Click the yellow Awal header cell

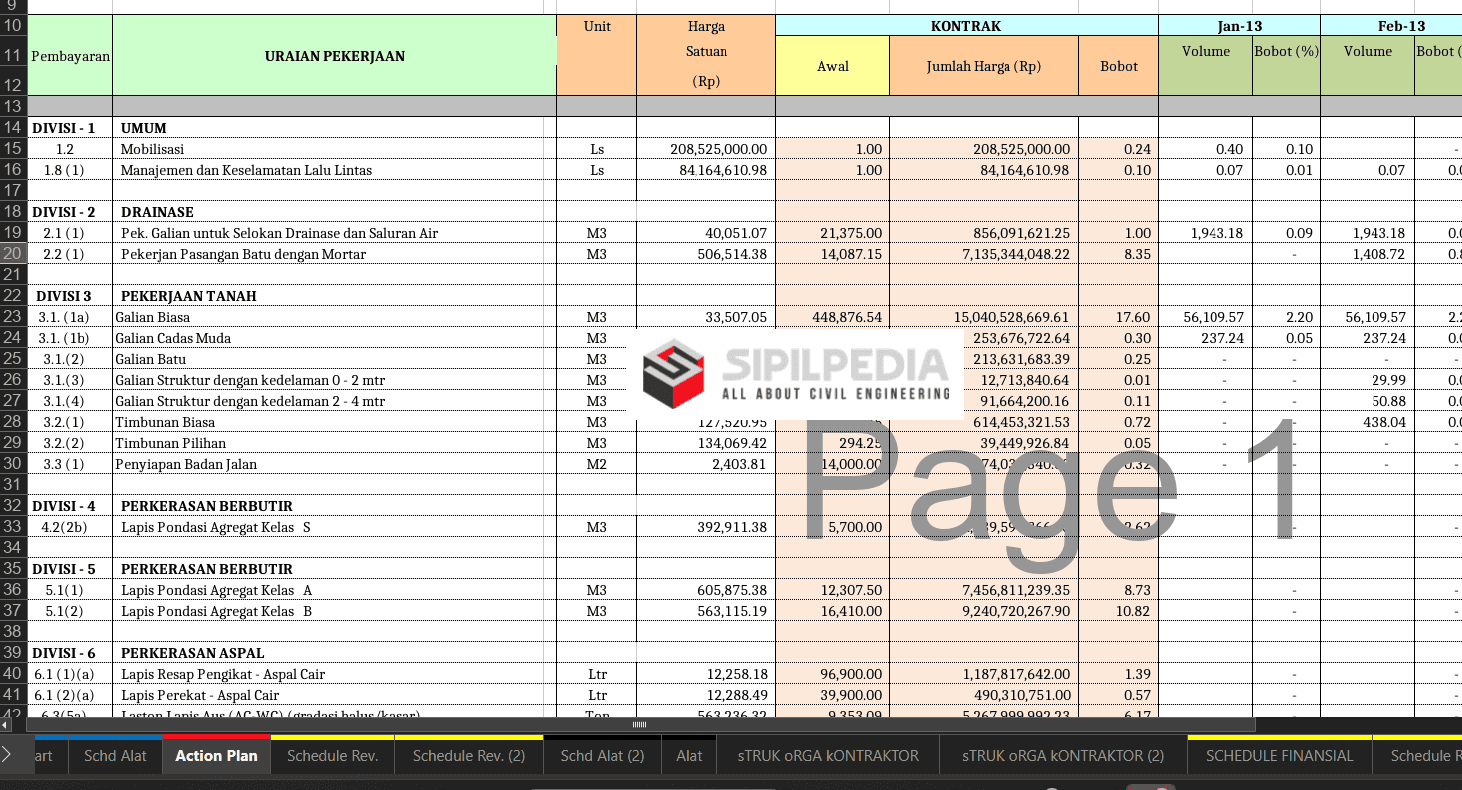pyautogui.click(x=832, y=66)
